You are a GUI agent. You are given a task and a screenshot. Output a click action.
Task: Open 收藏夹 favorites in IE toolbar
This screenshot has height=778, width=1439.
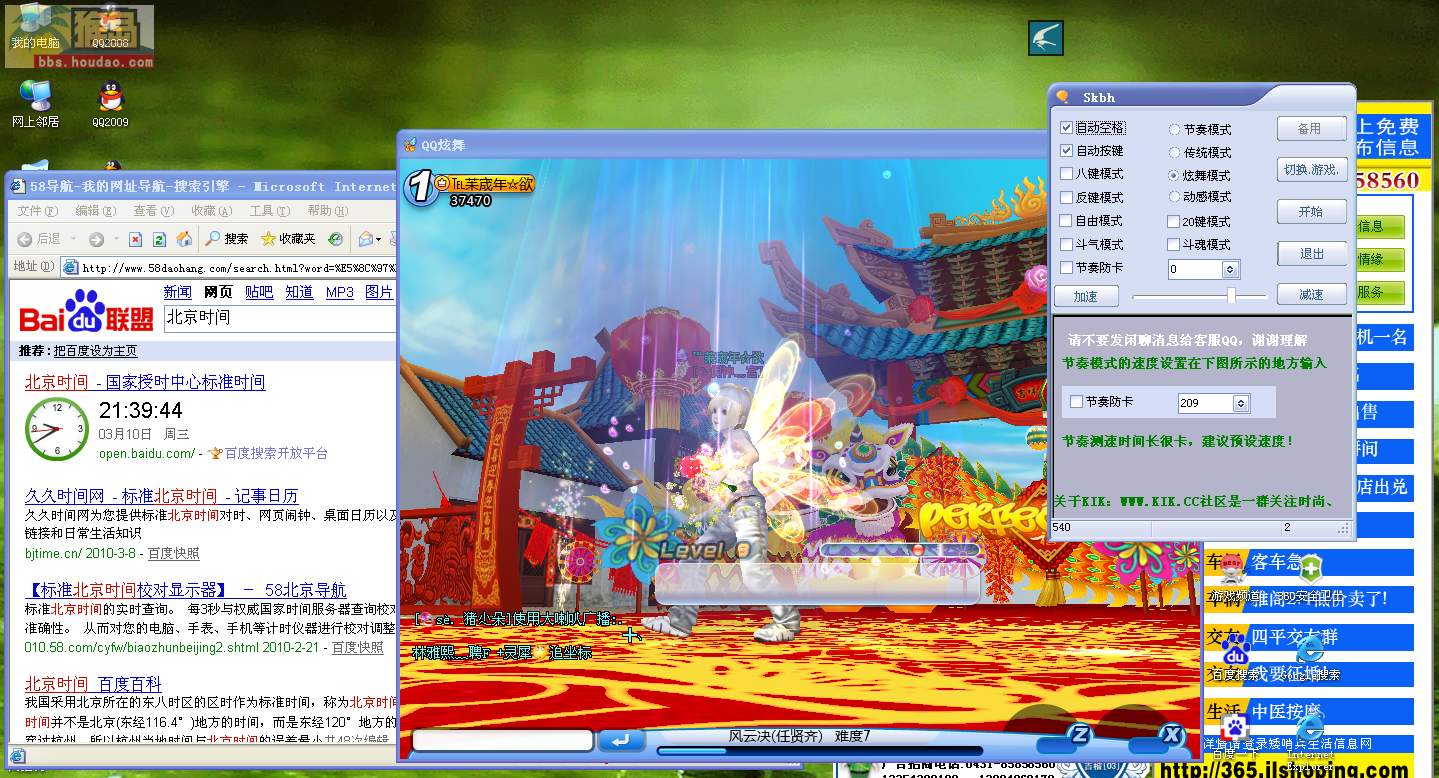pyautogui.click(x=288, y=239)
